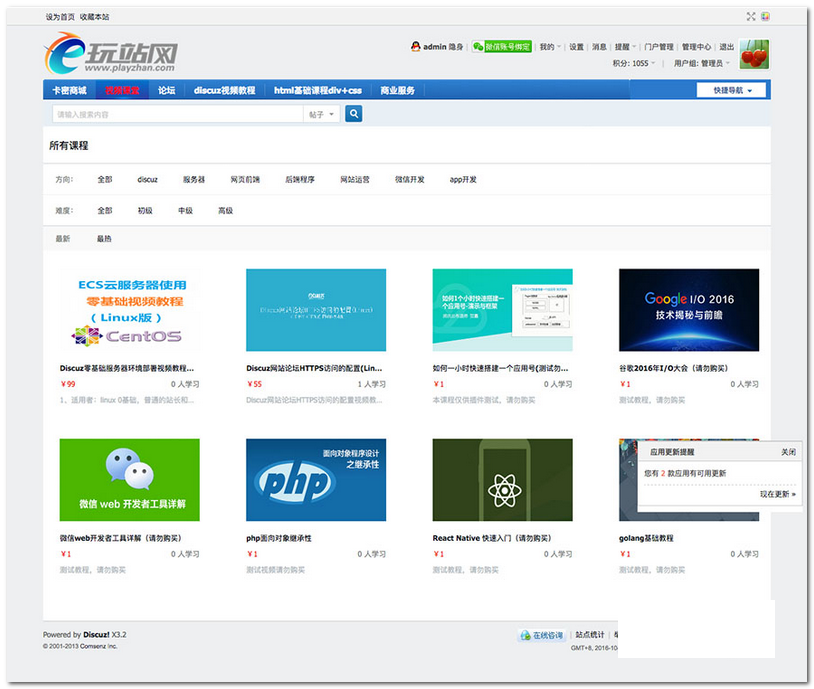Open the green 微信 web 开发者工具 thumbnail

coord(130,480)
